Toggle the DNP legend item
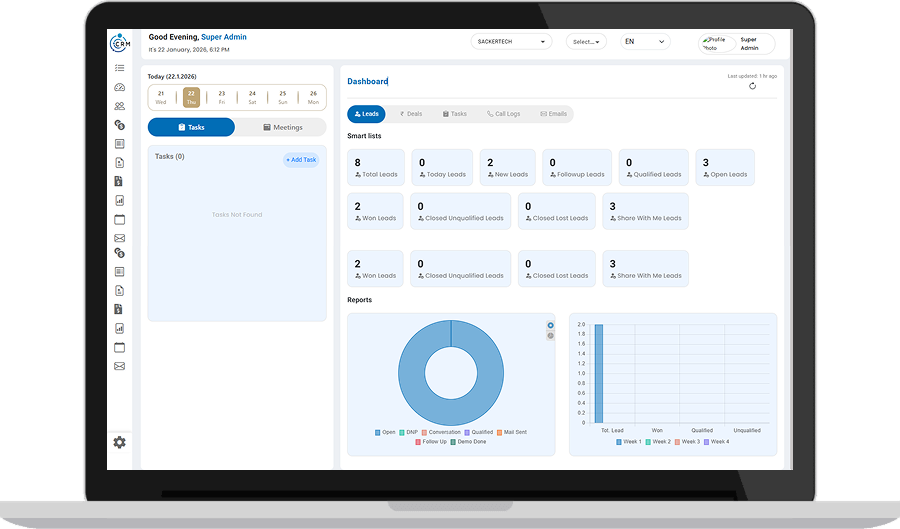This screenshot has height=529, width=900. coord(409,432)
